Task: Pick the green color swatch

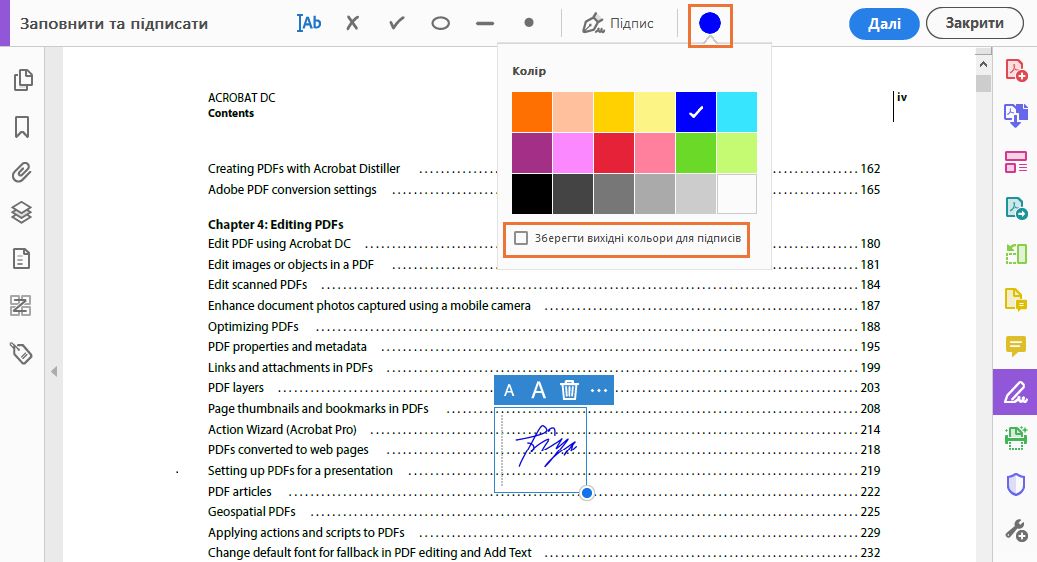Action: [696, 153]
